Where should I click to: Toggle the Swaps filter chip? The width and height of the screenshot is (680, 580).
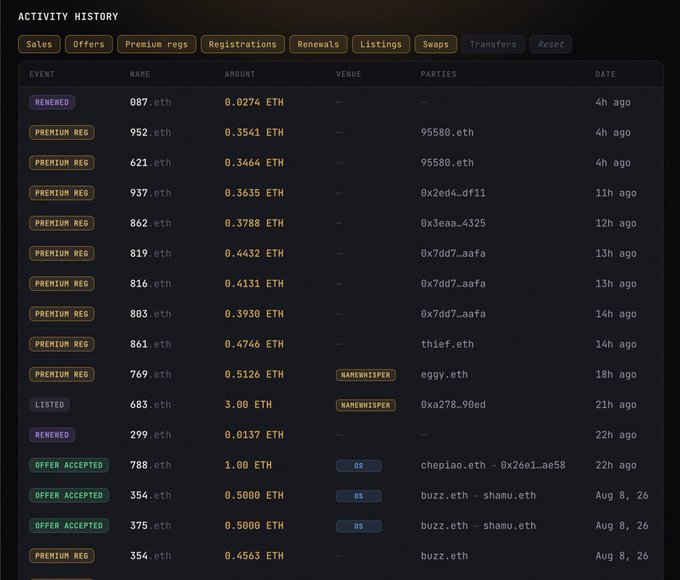coord(435,44)
